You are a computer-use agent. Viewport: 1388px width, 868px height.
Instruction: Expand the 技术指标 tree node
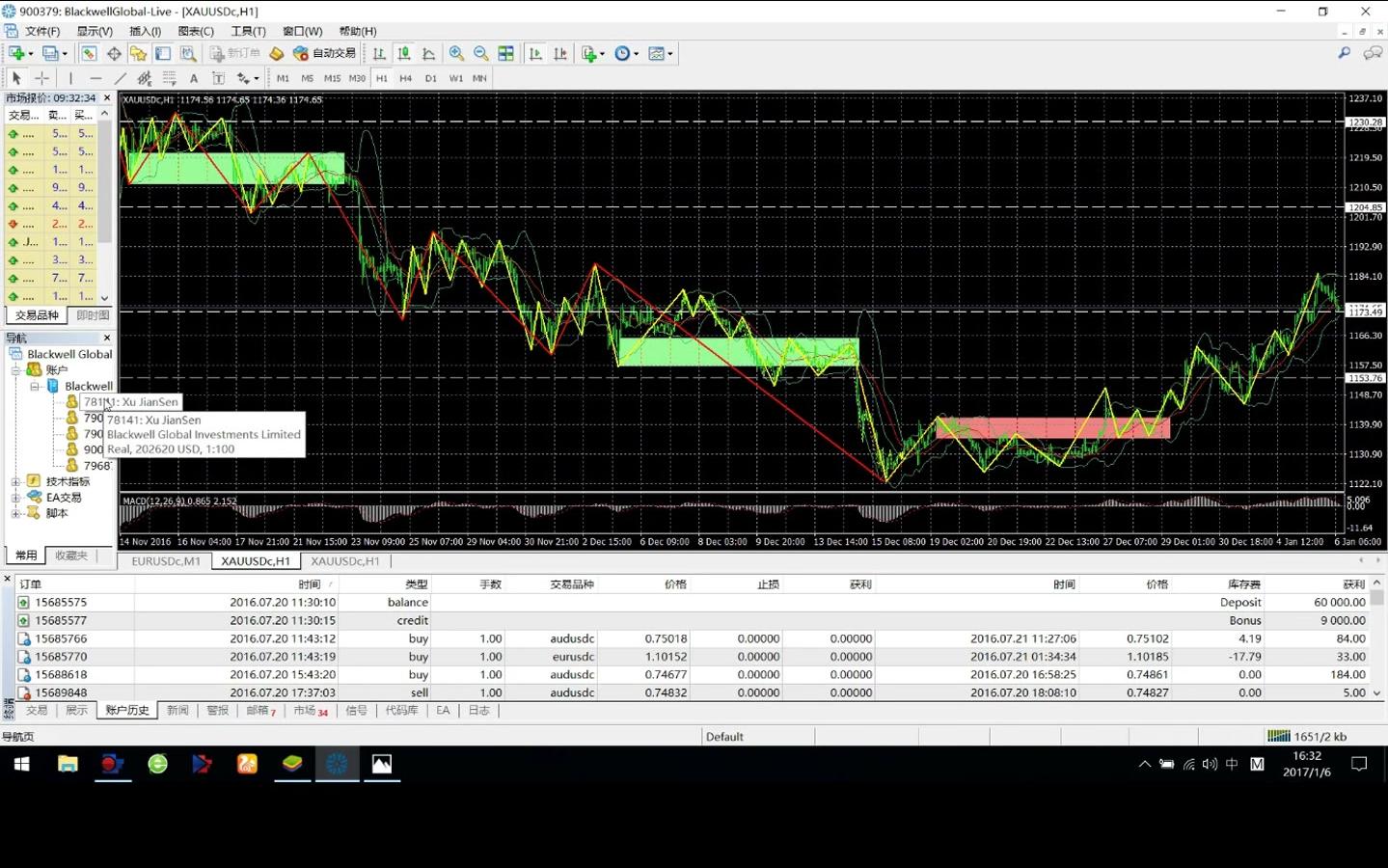[15, 481]
